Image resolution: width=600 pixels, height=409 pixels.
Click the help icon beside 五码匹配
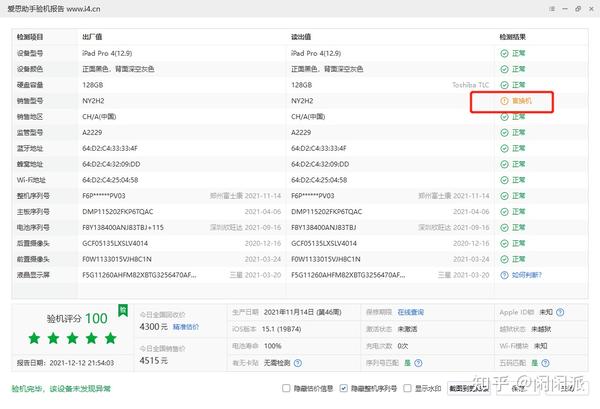[x=545, y=363]
